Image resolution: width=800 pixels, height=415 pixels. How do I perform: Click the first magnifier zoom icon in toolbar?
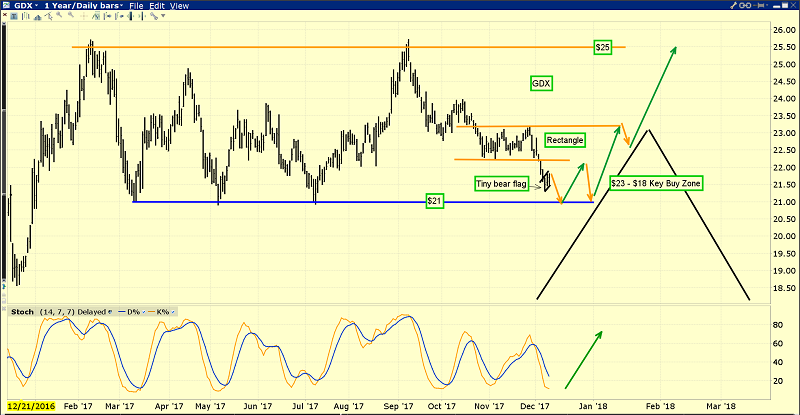(59, 15)
